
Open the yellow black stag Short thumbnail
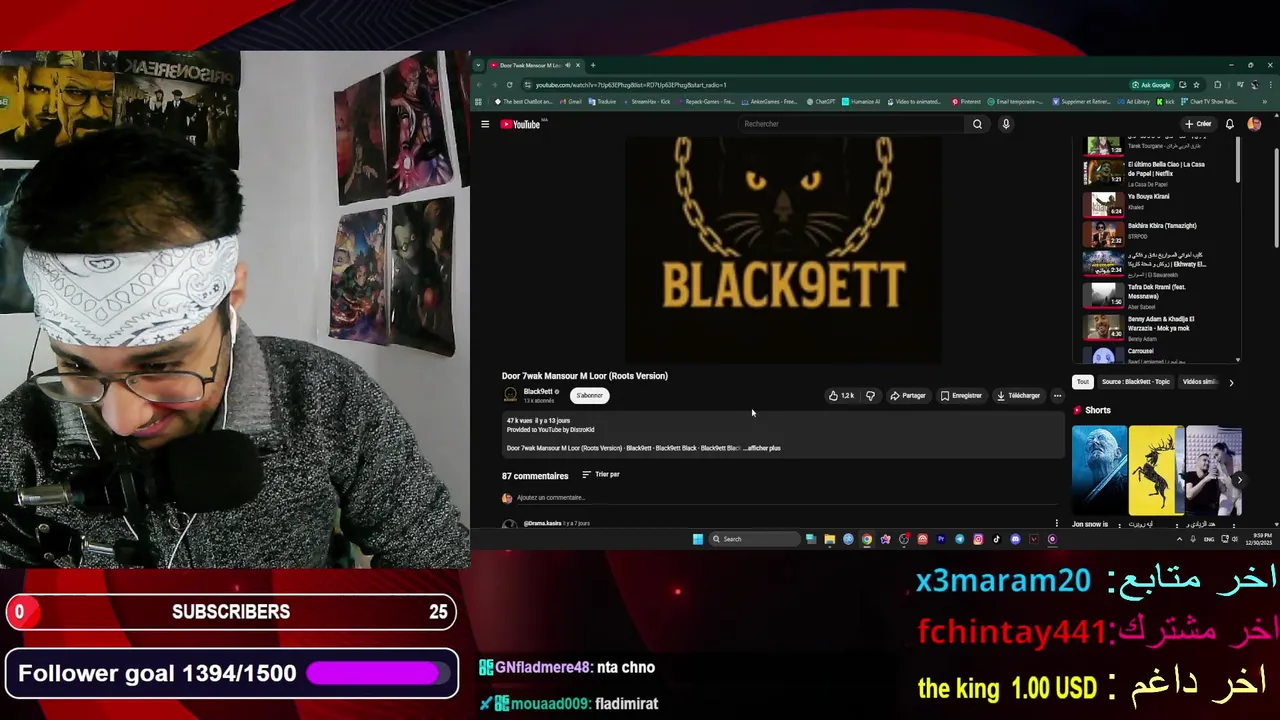pyautogui.click(x=1155, y=472)
